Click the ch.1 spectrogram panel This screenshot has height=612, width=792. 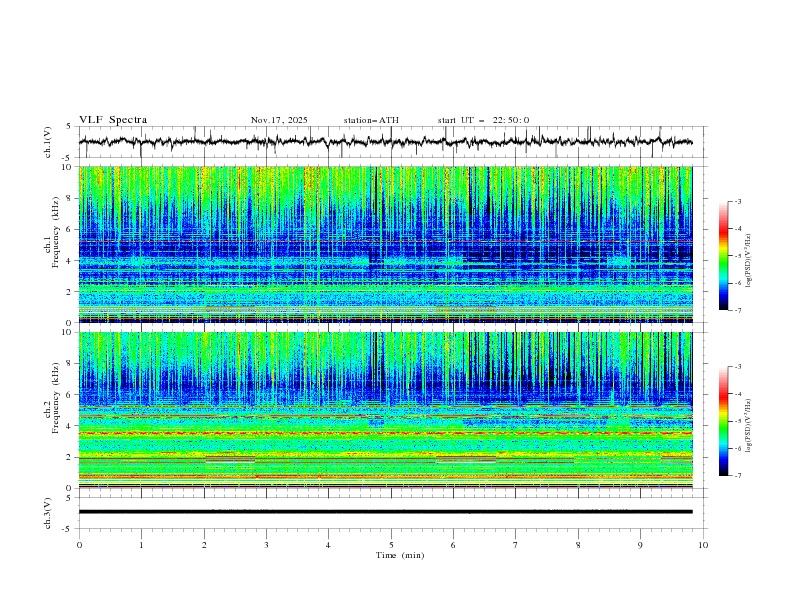click(385, 244)
